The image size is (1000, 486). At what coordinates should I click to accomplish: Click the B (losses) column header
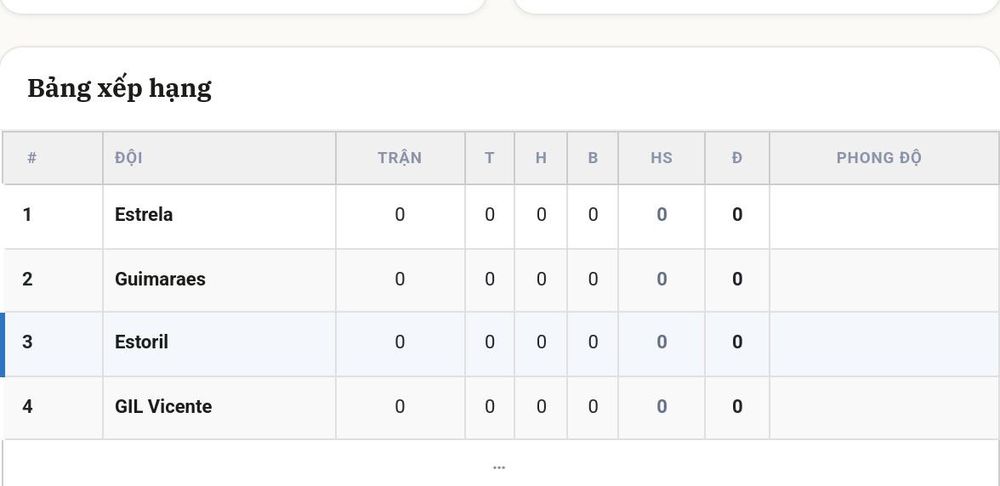point(592,158)
